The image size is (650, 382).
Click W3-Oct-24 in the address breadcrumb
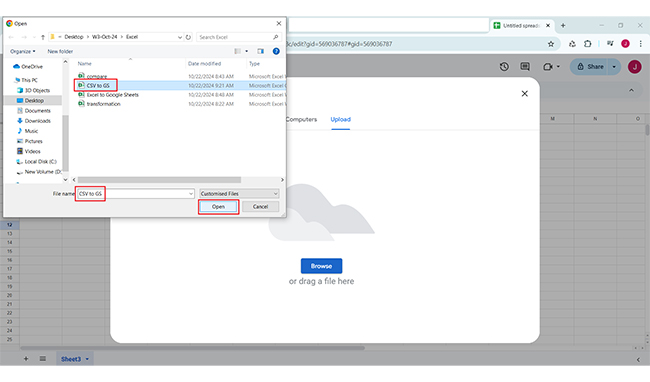click(x=104, y=37)
